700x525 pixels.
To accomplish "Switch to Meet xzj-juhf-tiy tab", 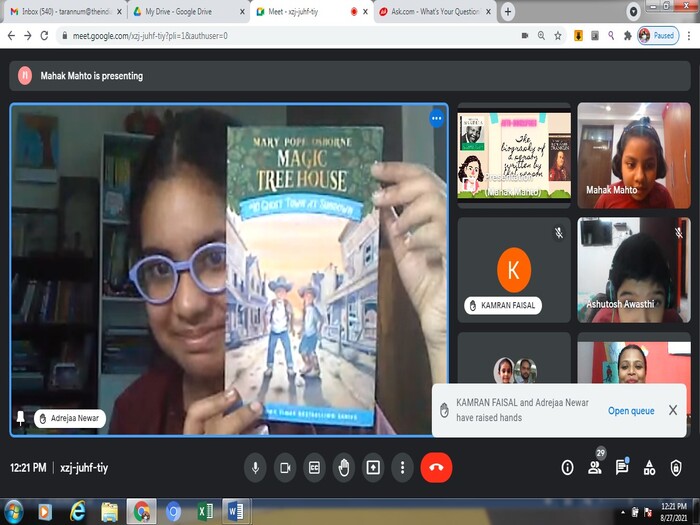I will (x=312, y=12).
